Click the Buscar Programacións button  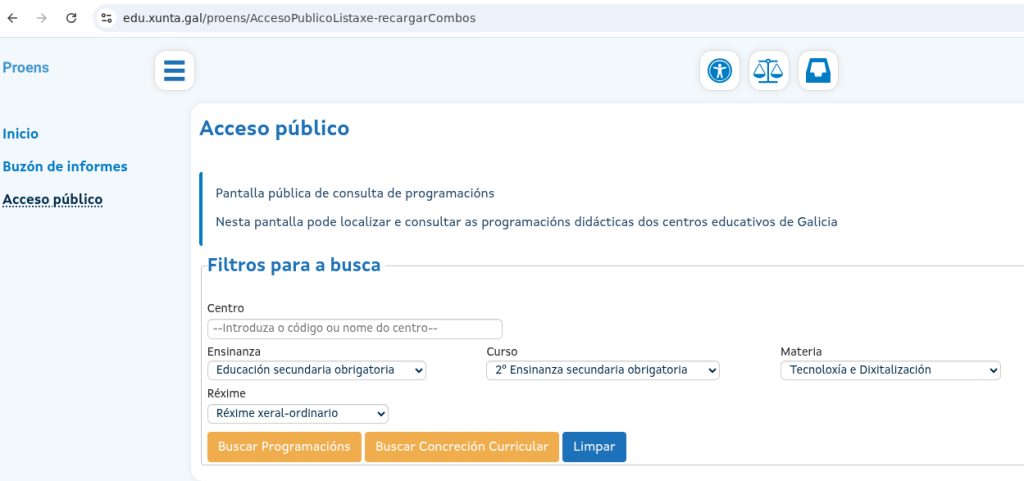pos(284,446)
